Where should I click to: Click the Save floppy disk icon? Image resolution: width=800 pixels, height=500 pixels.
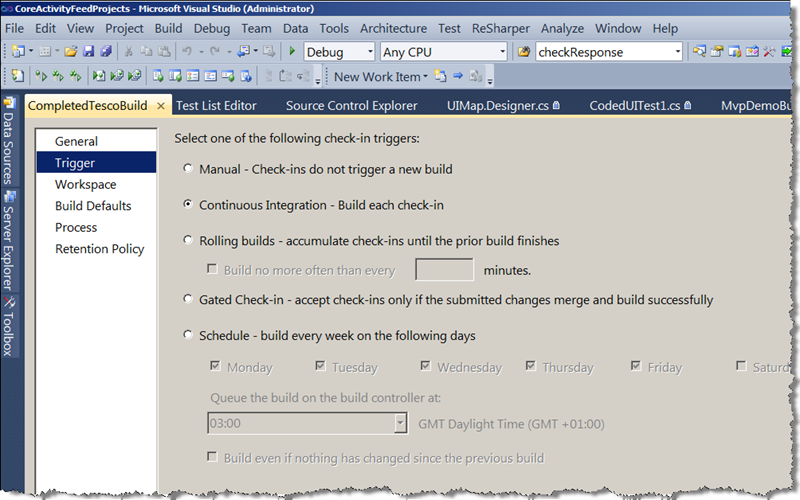[x=88, y=51]
